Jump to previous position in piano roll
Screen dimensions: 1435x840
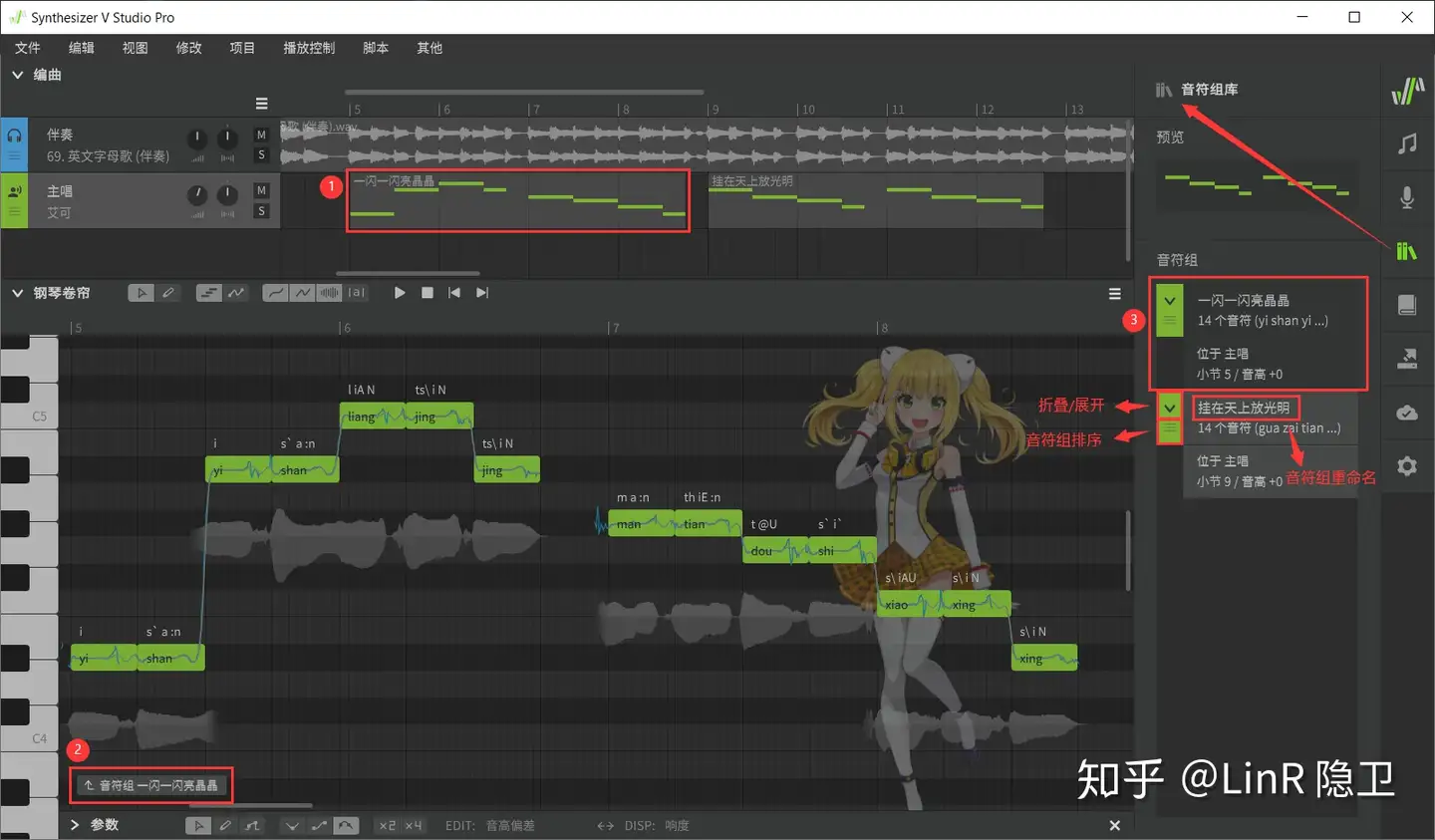click(454, 293)
